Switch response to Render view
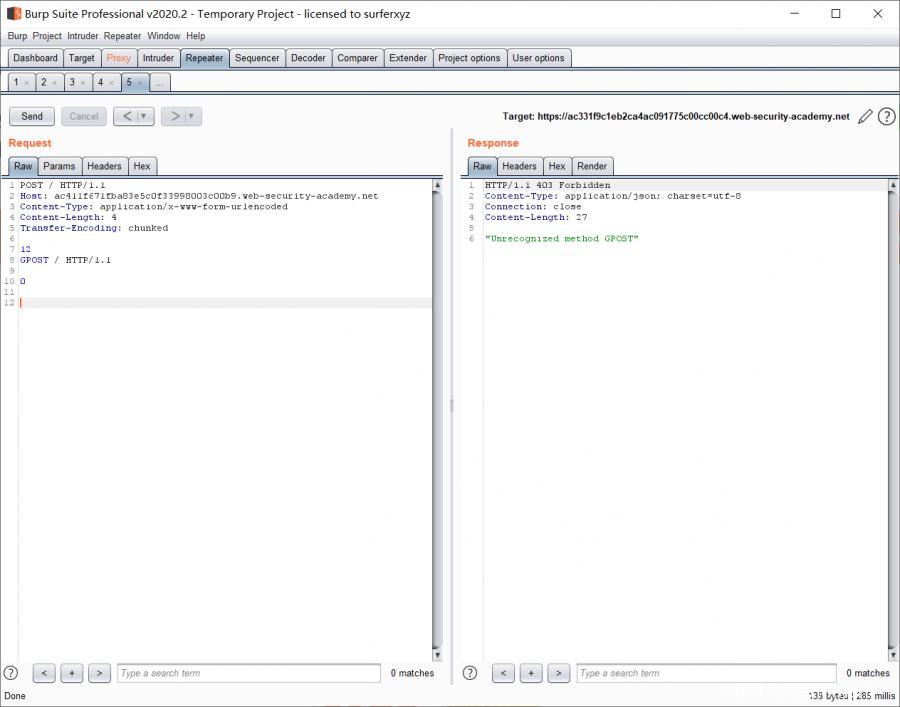 tap(592, 166)
